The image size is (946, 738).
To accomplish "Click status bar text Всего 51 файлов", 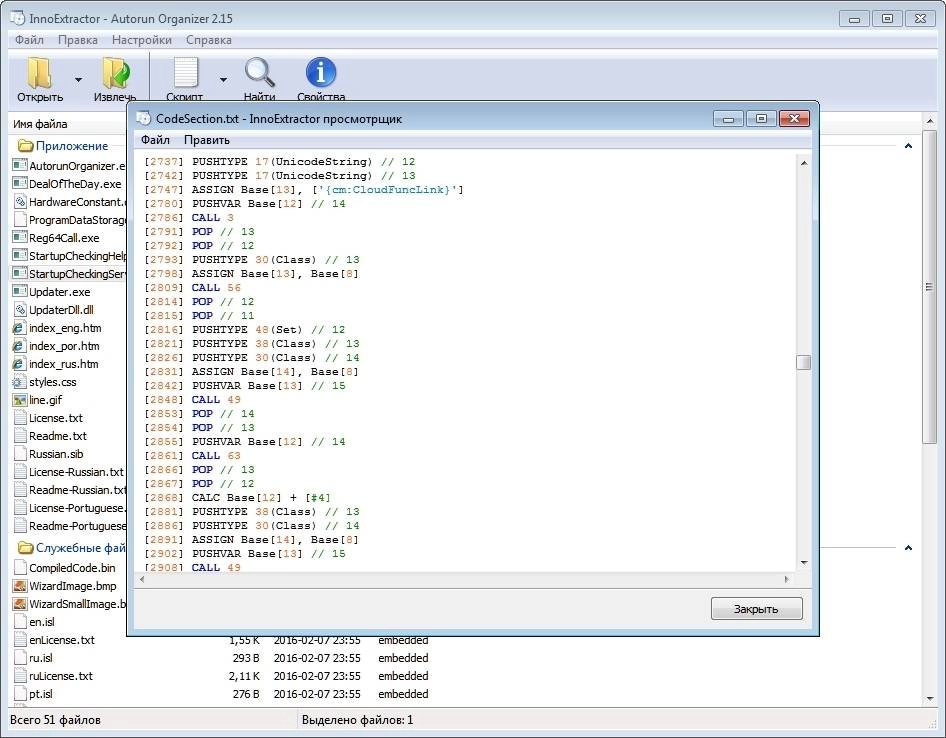I will tap(56, 719).
